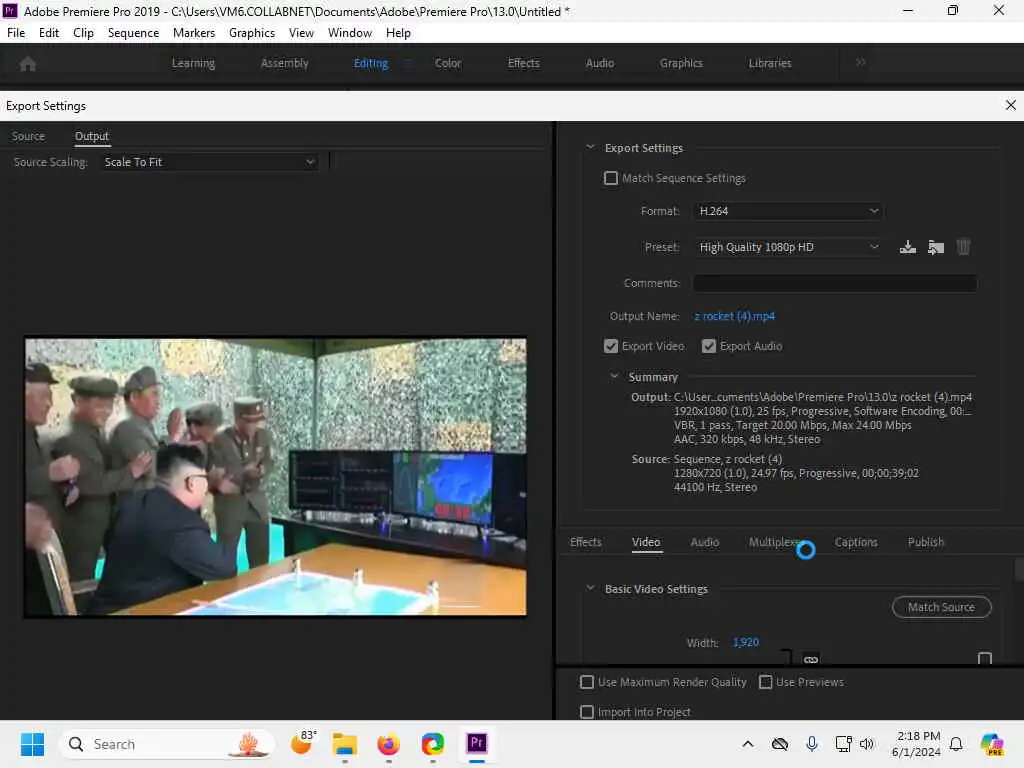The height and width of the screenshot is (768, 1024).
Task: Open the Graphics menu
Action: click(251, 33)
